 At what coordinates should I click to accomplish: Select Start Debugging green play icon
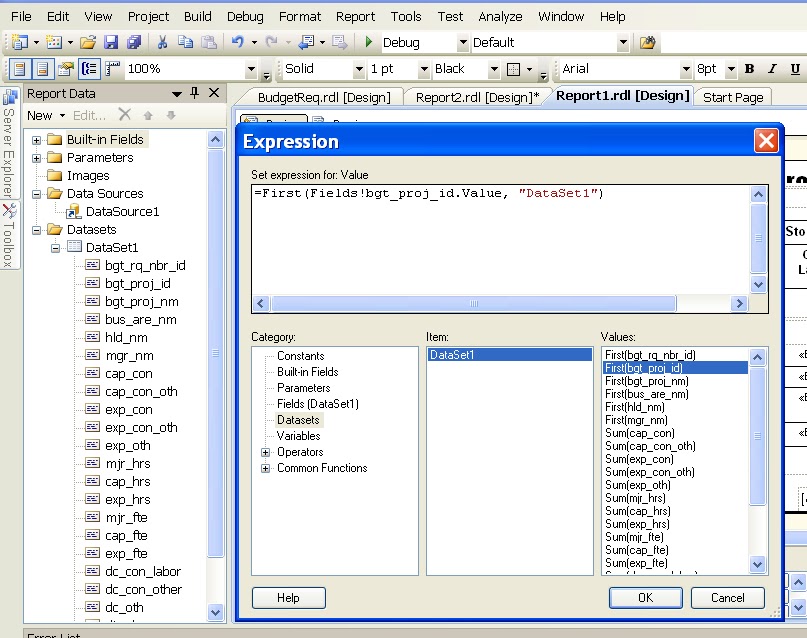(368, 43)
